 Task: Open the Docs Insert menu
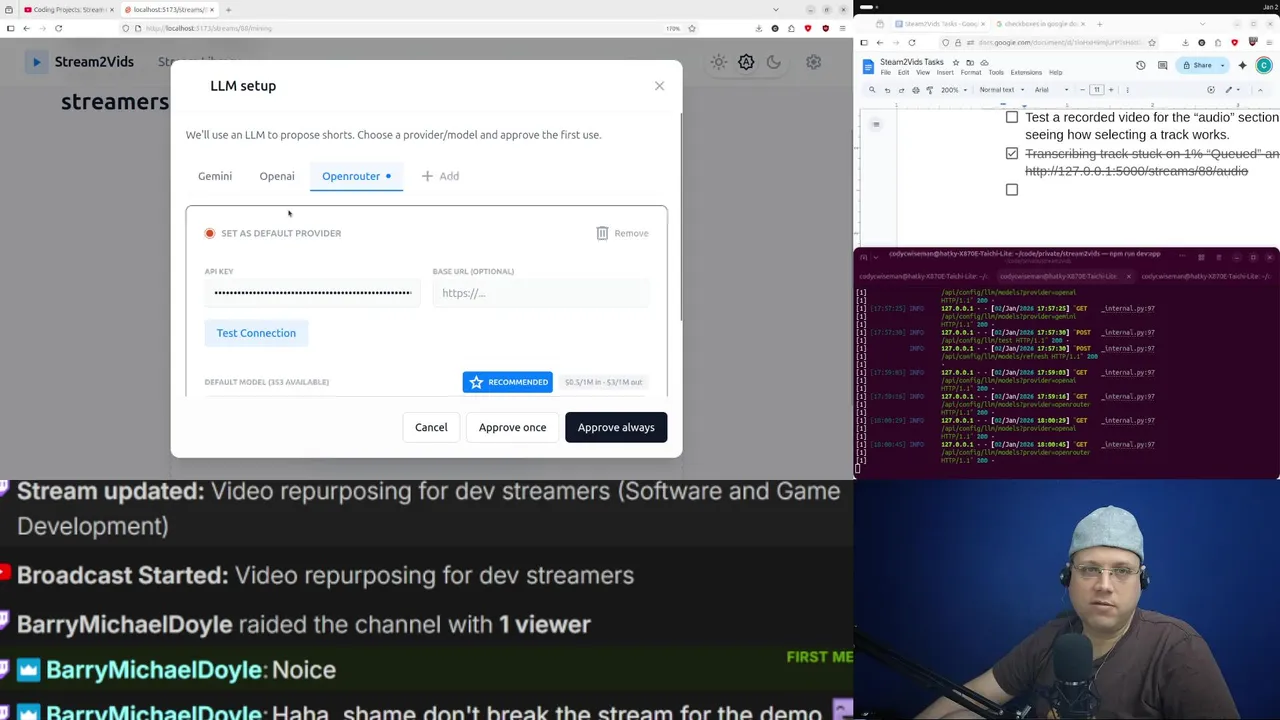pyautogui.click(x=945, y=73)
